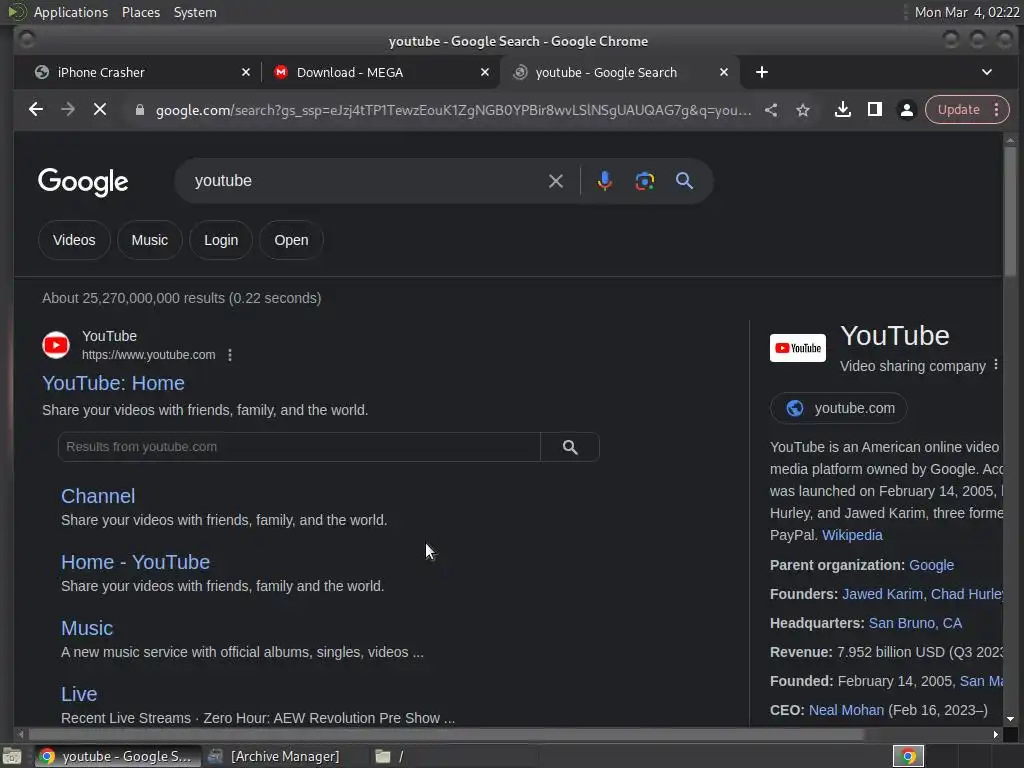This screenshot has width=1024, height=768.
Task: Close the iPhone Crasher tab
Action: [x=246, y=72]
